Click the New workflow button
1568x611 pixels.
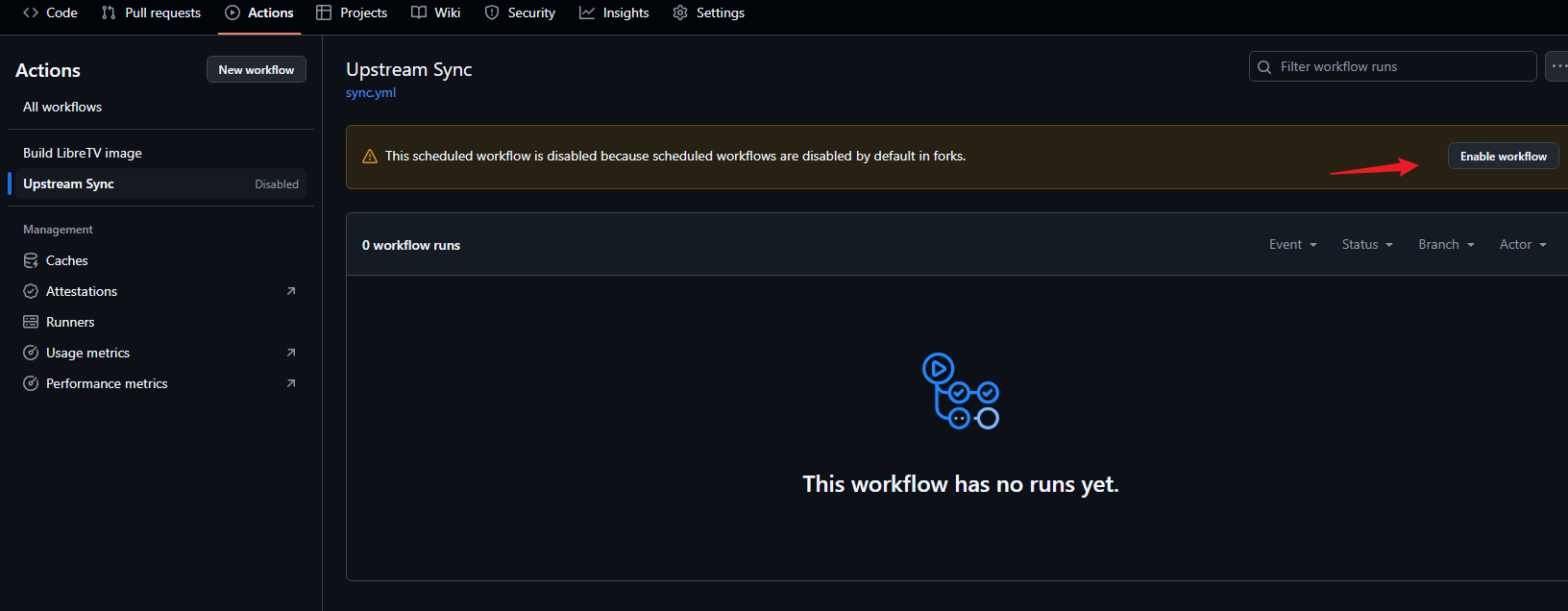257,69
